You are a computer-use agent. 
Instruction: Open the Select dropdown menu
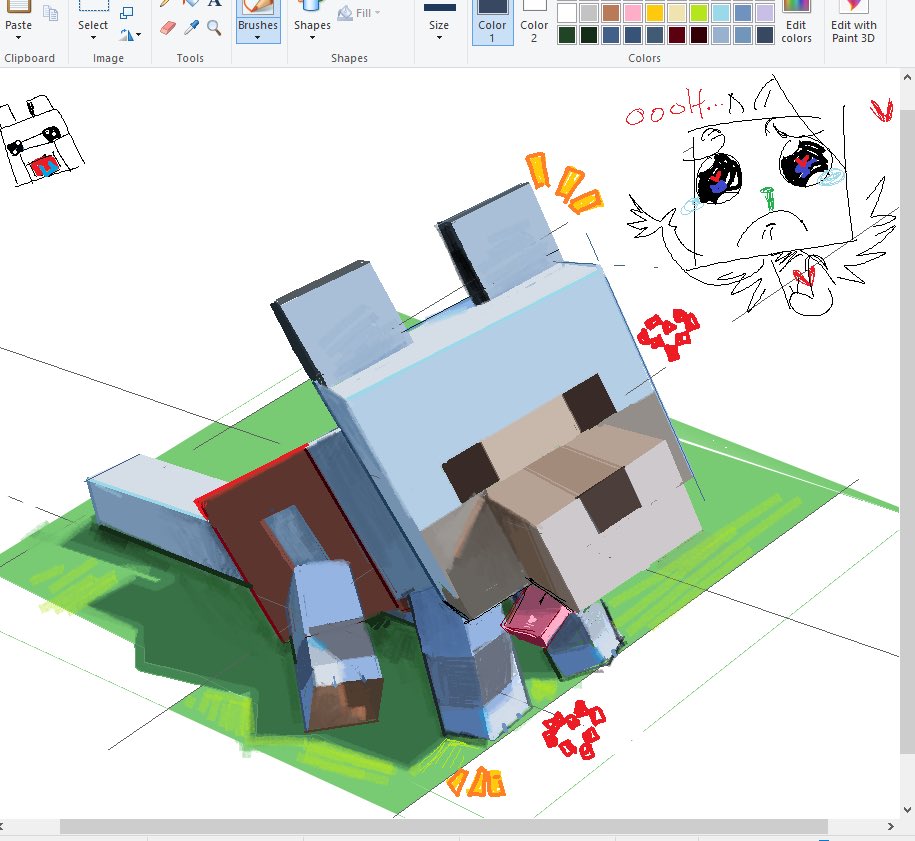point(93,38)
